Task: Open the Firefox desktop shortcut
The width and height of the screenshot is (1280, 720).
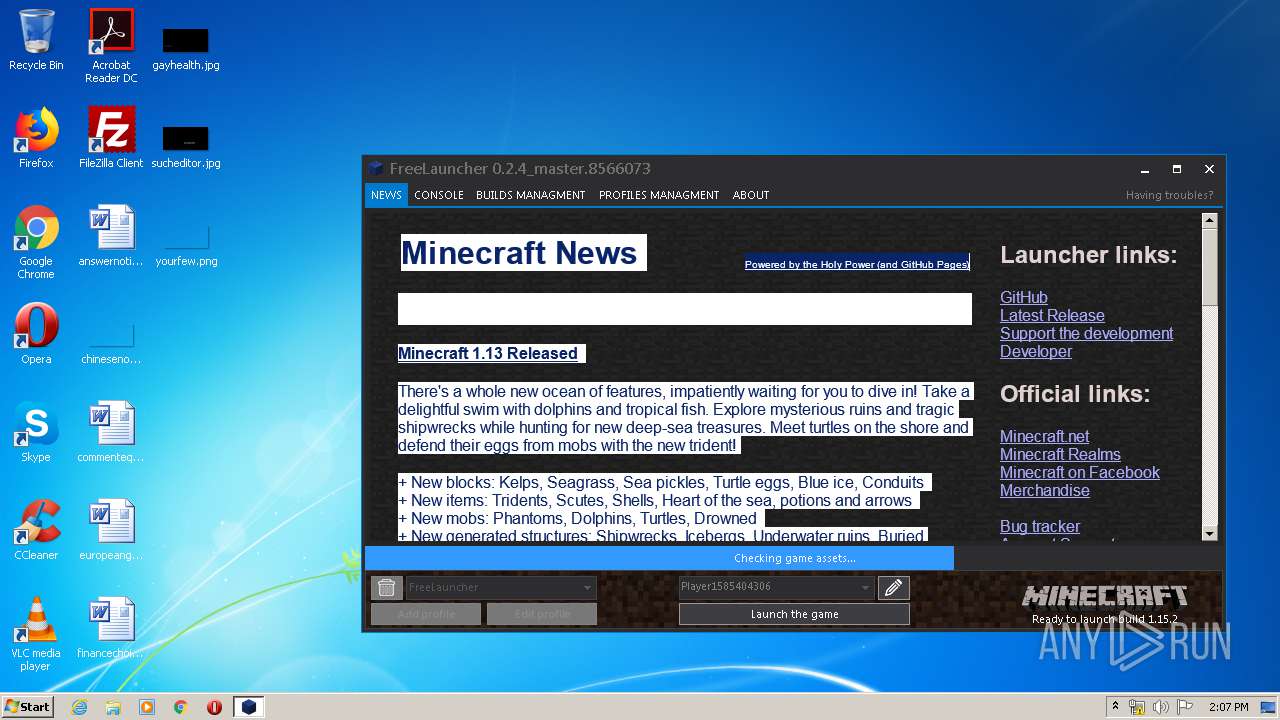Action: tap(36, 138)
